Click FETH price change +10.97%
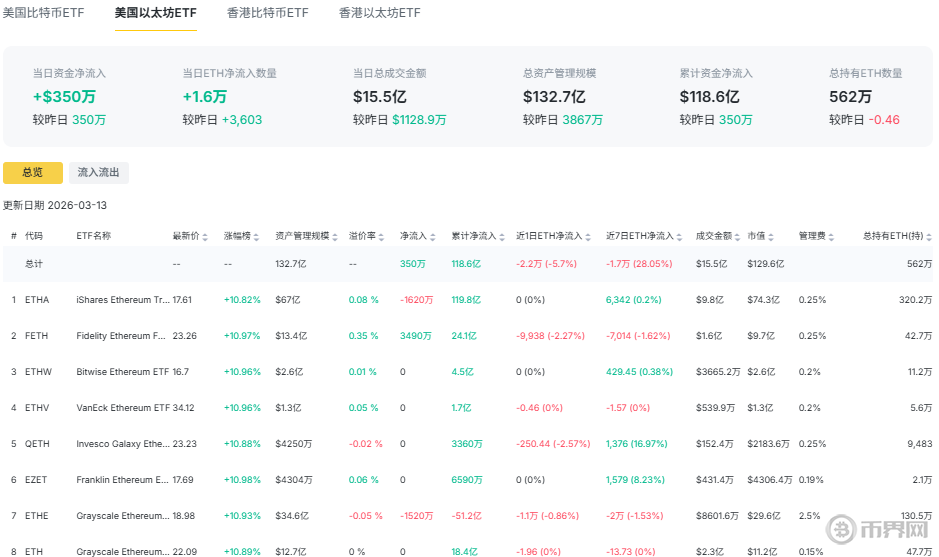Viewport: 939px width, 557px height. (242, 335)
